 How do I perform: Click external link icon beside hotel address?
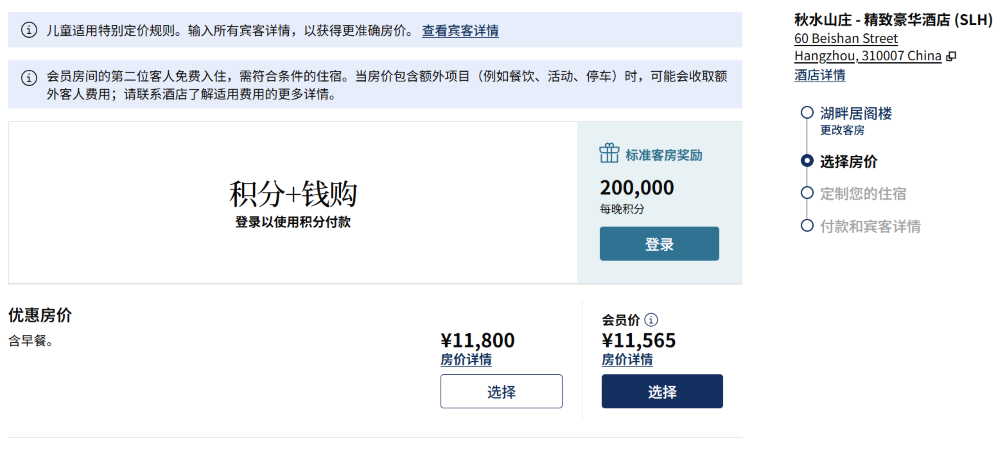[951, 56]
